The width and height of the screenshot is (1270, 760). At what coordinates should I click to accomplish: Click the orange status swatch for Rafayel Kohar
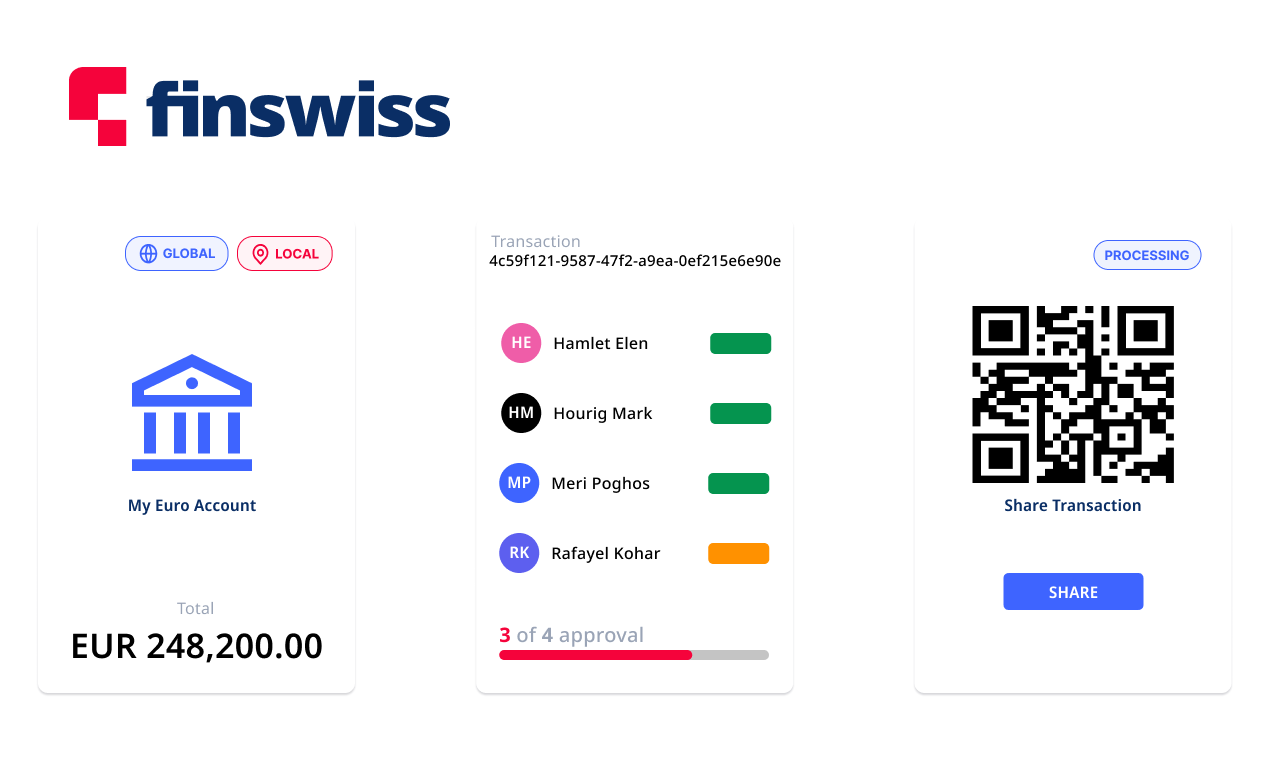739,553
